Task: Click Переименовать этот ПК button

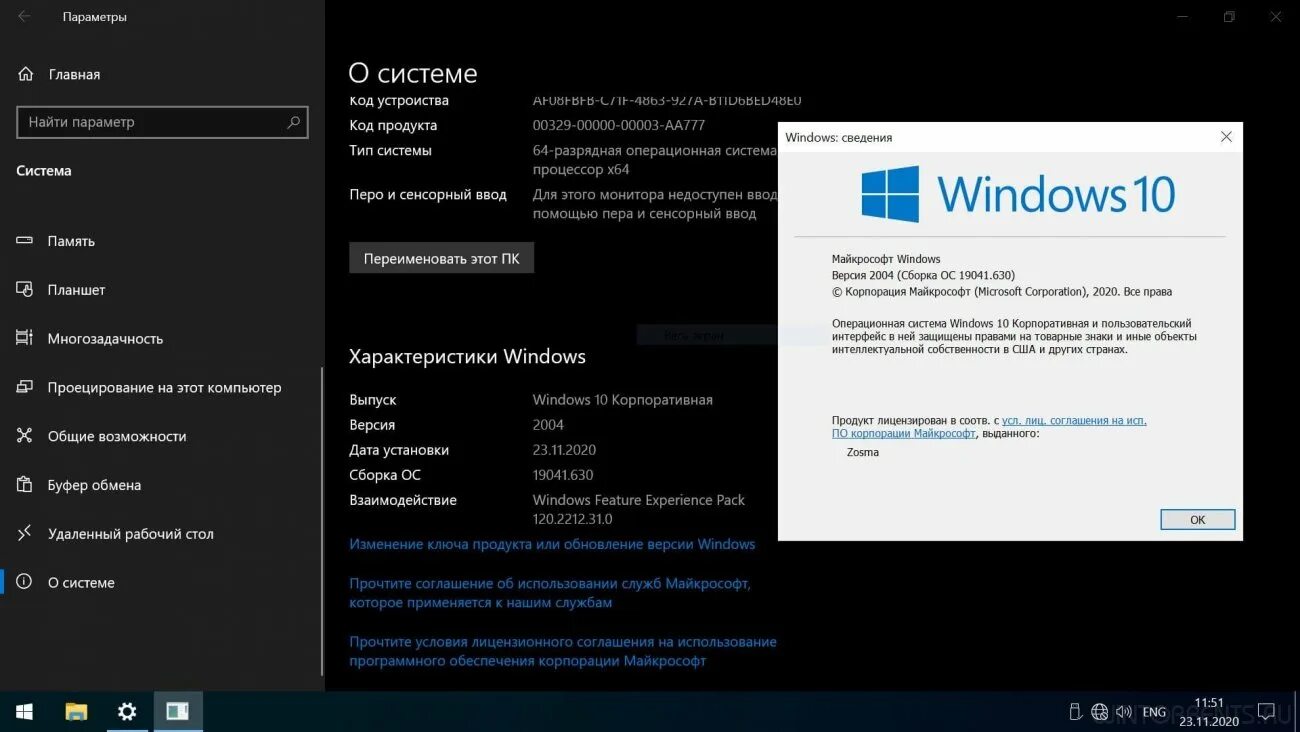Action: tap(441, 258)
